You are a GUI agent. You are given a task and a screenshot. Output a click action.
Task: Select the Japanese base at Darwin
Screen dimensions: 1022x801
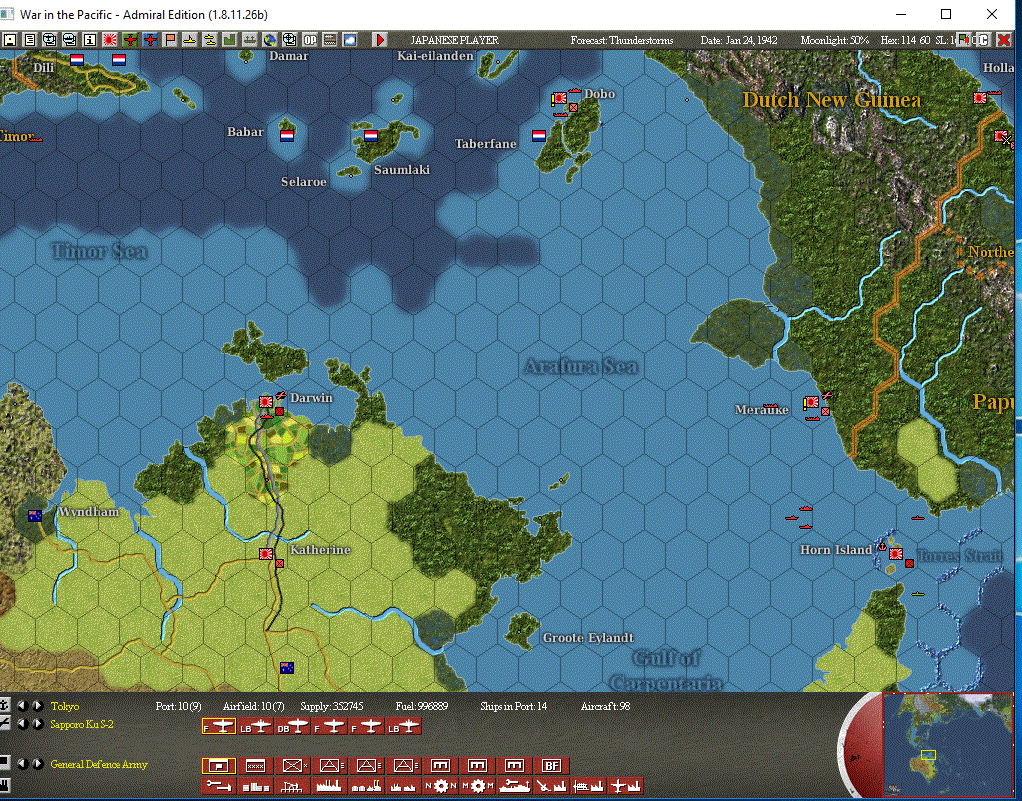266,401
